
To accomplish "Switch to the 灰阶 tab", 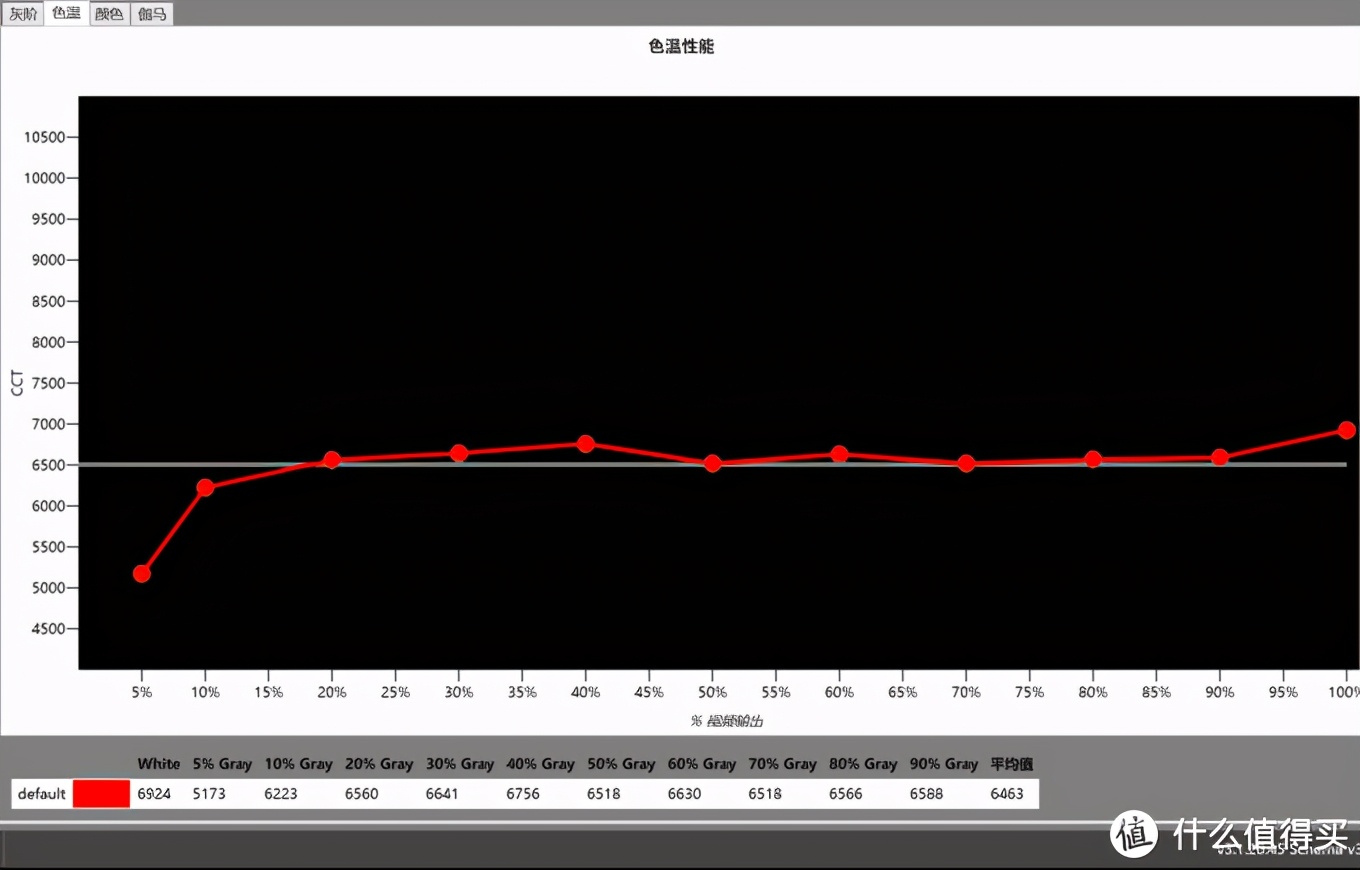I will [22, 13].
